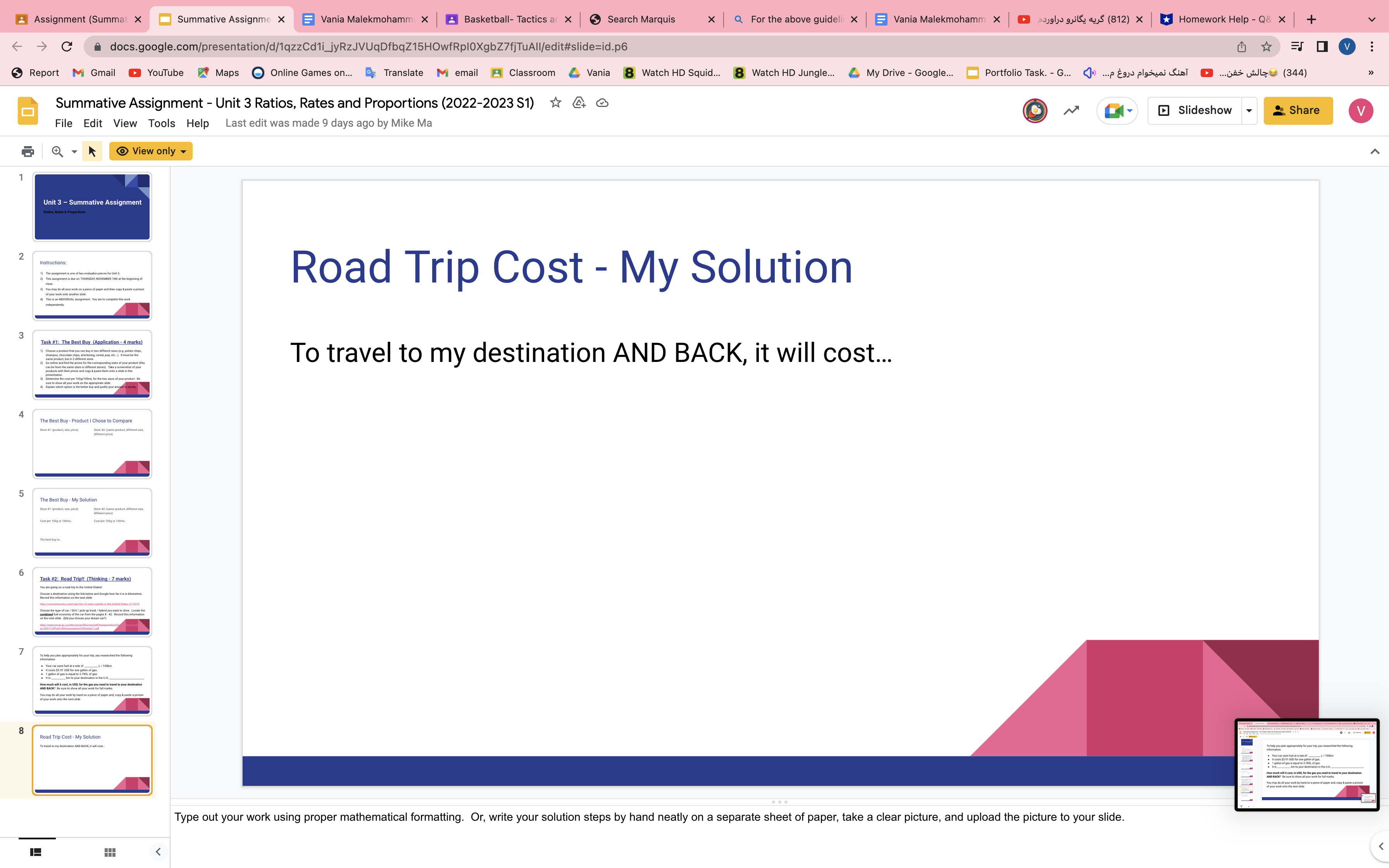Screen dimensions: 1389x868
Task: Expand Slideshow options dropdown arrow
Action: pos(1249,111)
